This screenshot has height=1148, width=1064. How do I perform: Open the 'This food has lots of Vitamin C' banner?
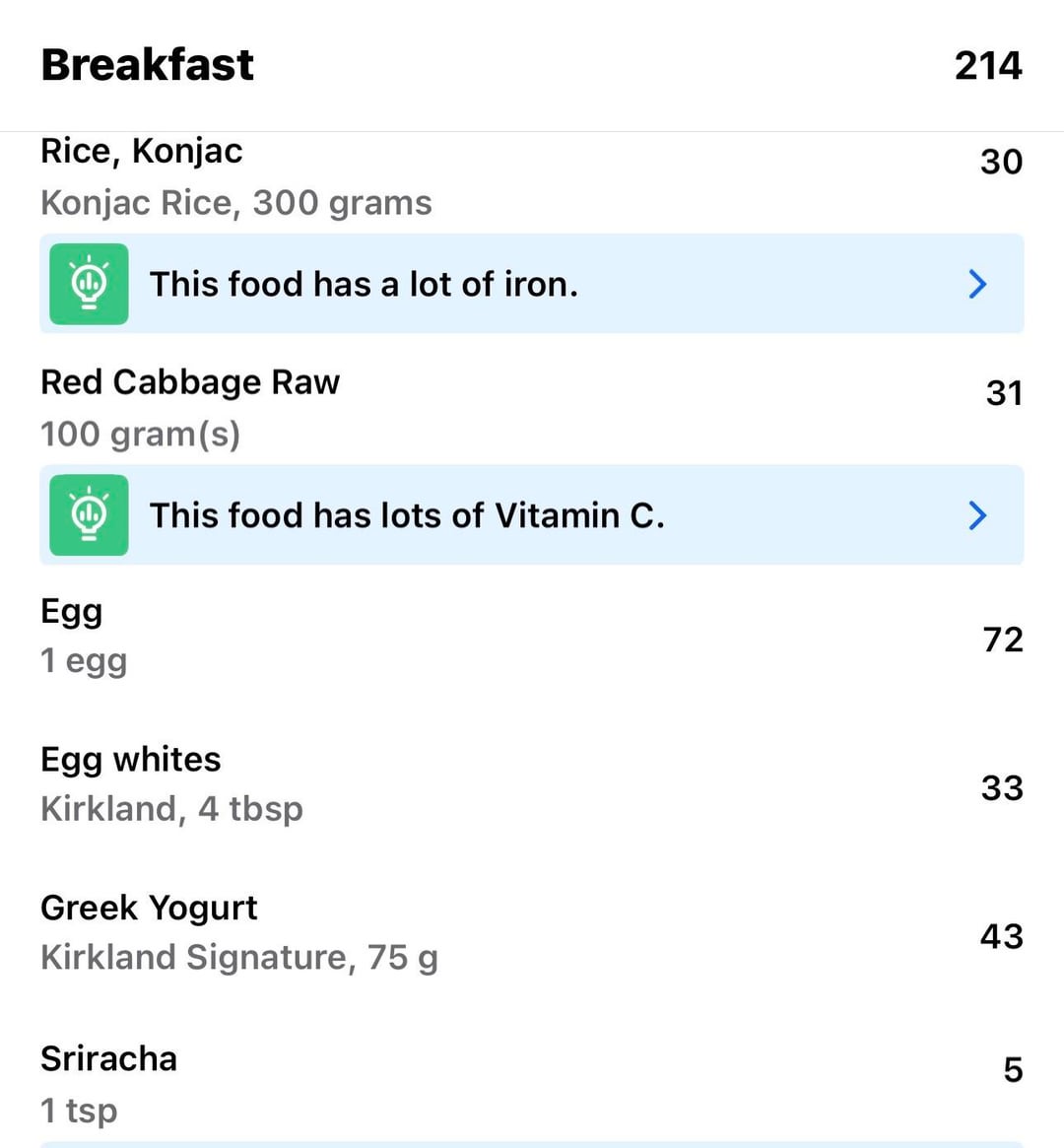407,515
